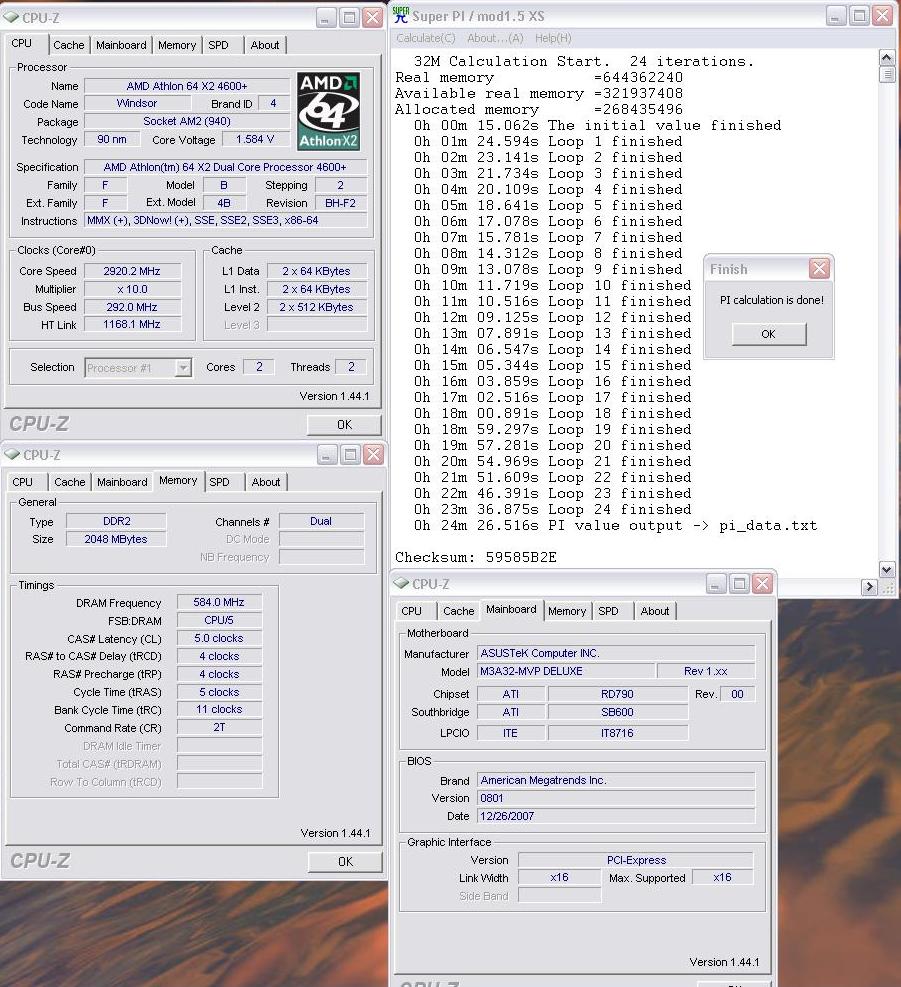Click the M3A32-MVP DELUXE model field
901x987 pixels.
(x=565, y=672)
